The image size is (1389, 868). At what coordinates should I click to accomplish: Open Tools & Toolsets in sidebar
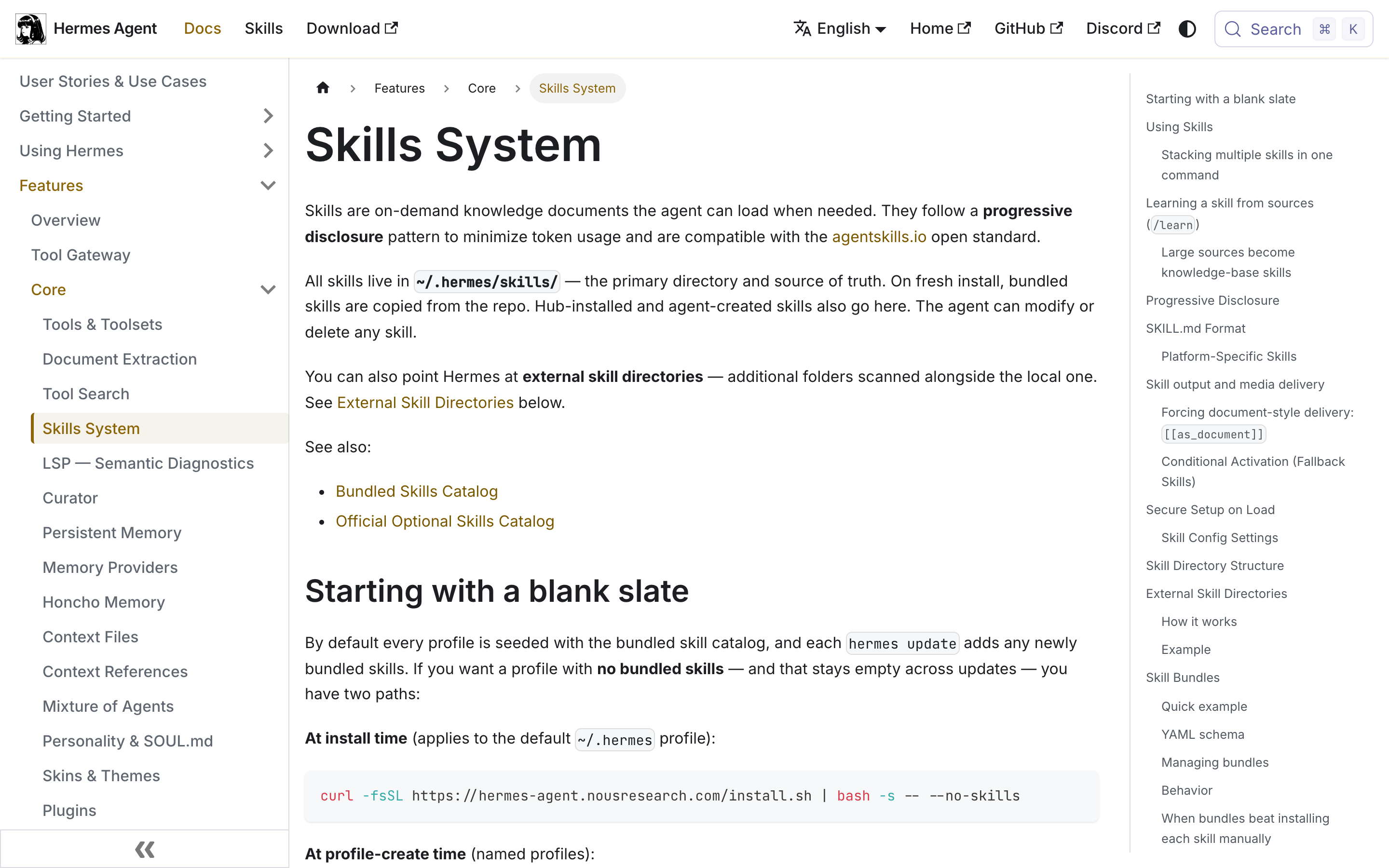[x=102, y=325]
